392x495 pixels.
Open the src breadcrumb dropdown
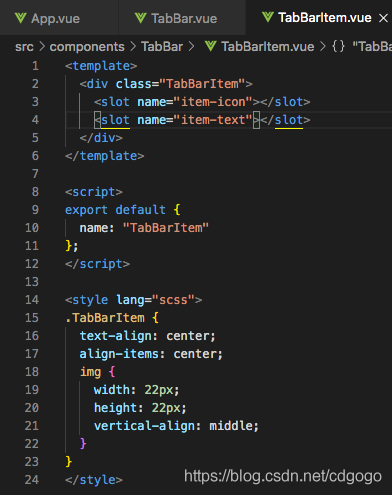(24, 47)
